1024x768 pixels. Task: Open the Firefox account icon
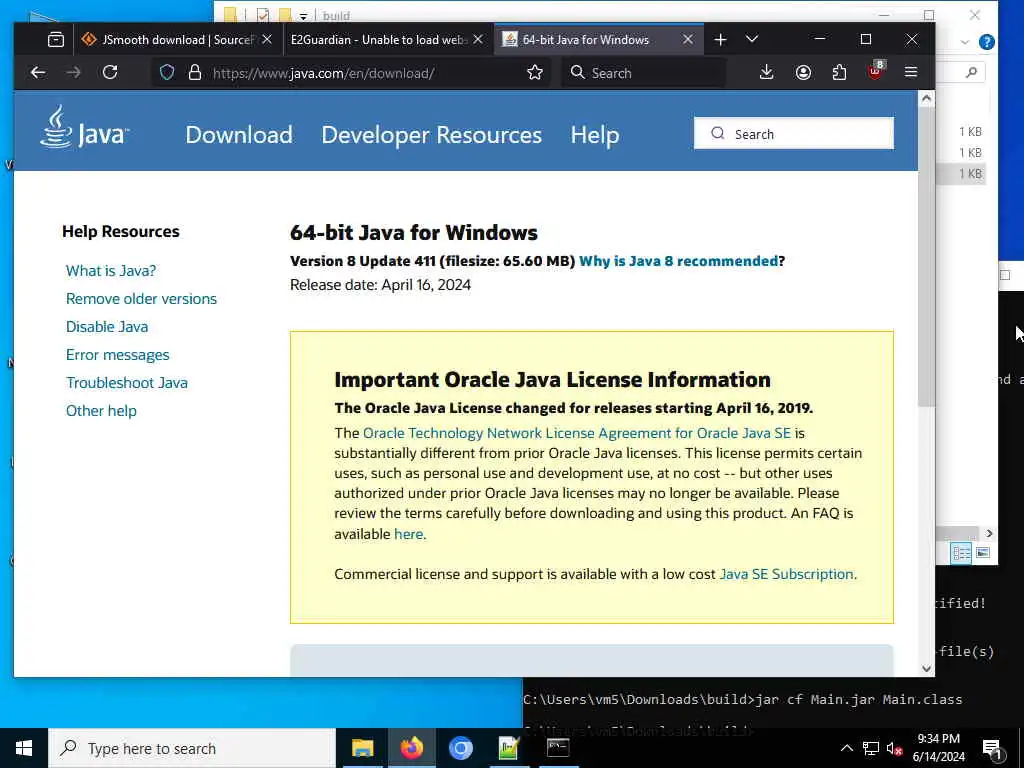[803, 72]
